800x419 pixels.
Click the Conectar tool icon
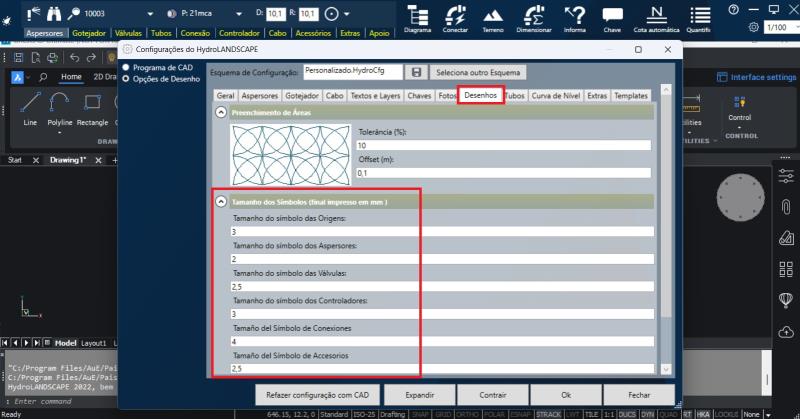tap(455, 17)
